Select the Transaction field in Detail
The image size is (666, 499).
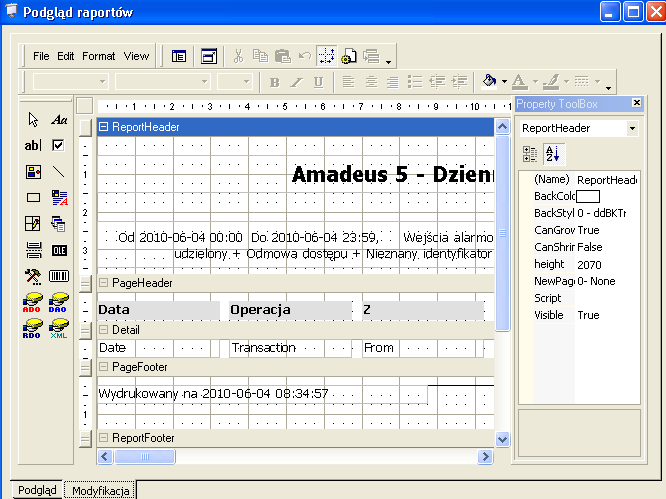pos(291,348)
